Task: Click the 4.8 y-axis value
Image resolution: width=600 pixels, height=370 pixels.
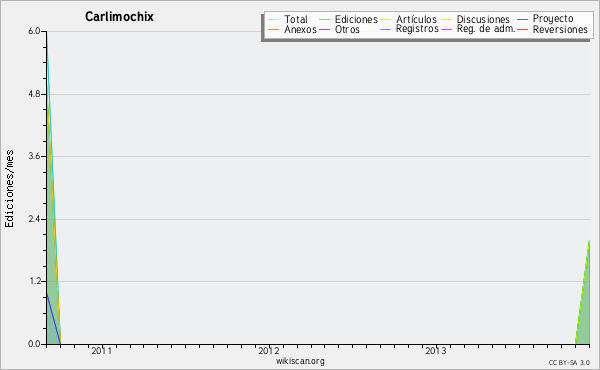Action: [34, 94]
